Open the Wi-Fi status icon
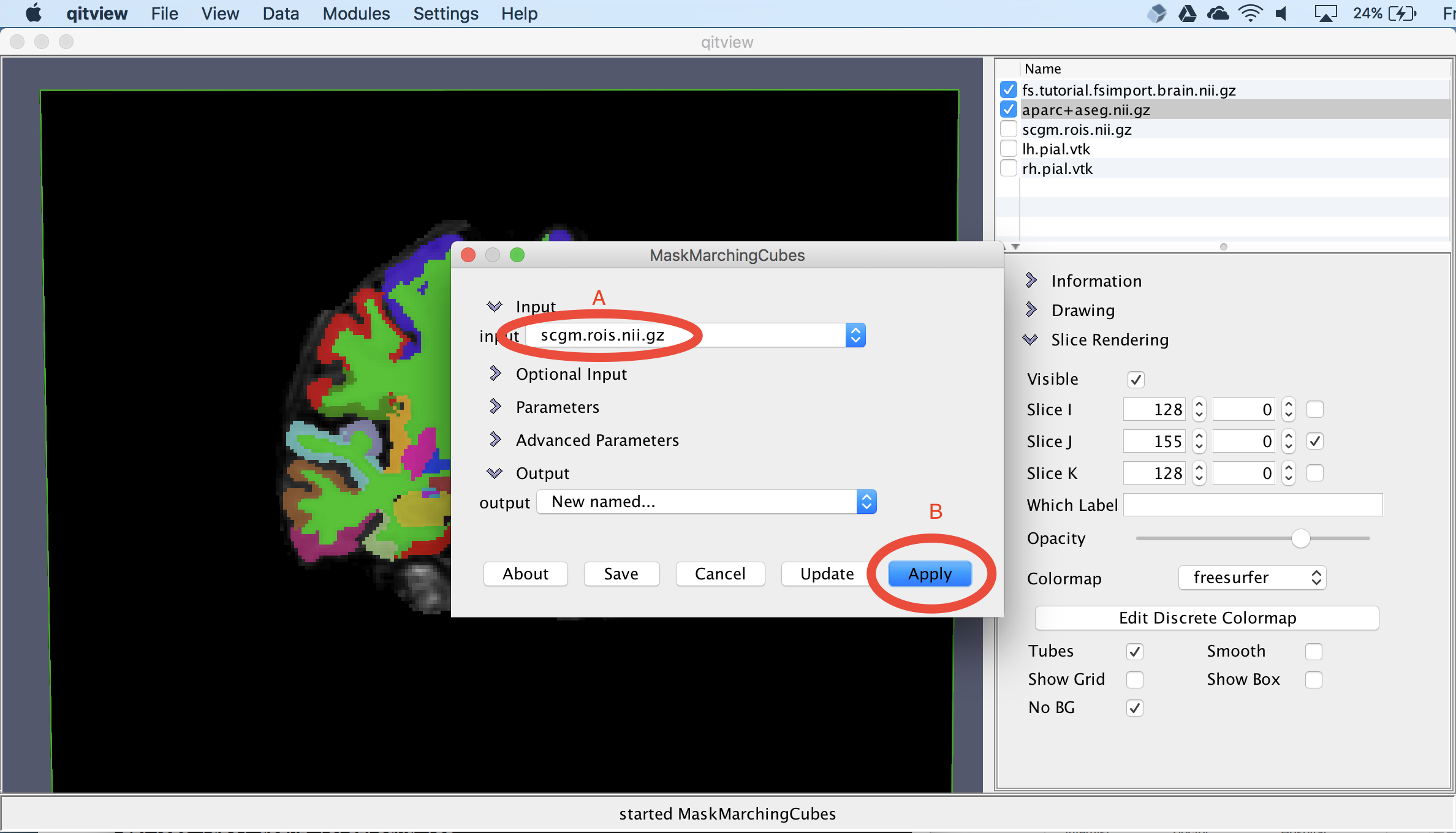Viewport: 1456px width, 833px height. coord(1250,13)
